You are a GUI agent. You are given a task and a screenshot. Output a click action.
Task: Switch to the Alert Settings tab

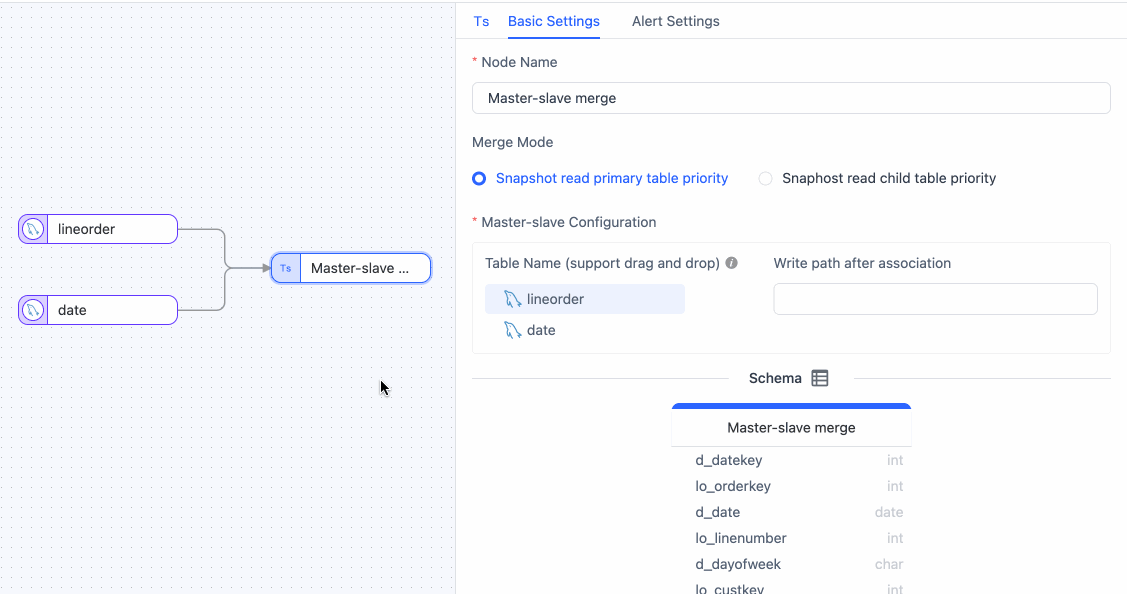[675, 21]
